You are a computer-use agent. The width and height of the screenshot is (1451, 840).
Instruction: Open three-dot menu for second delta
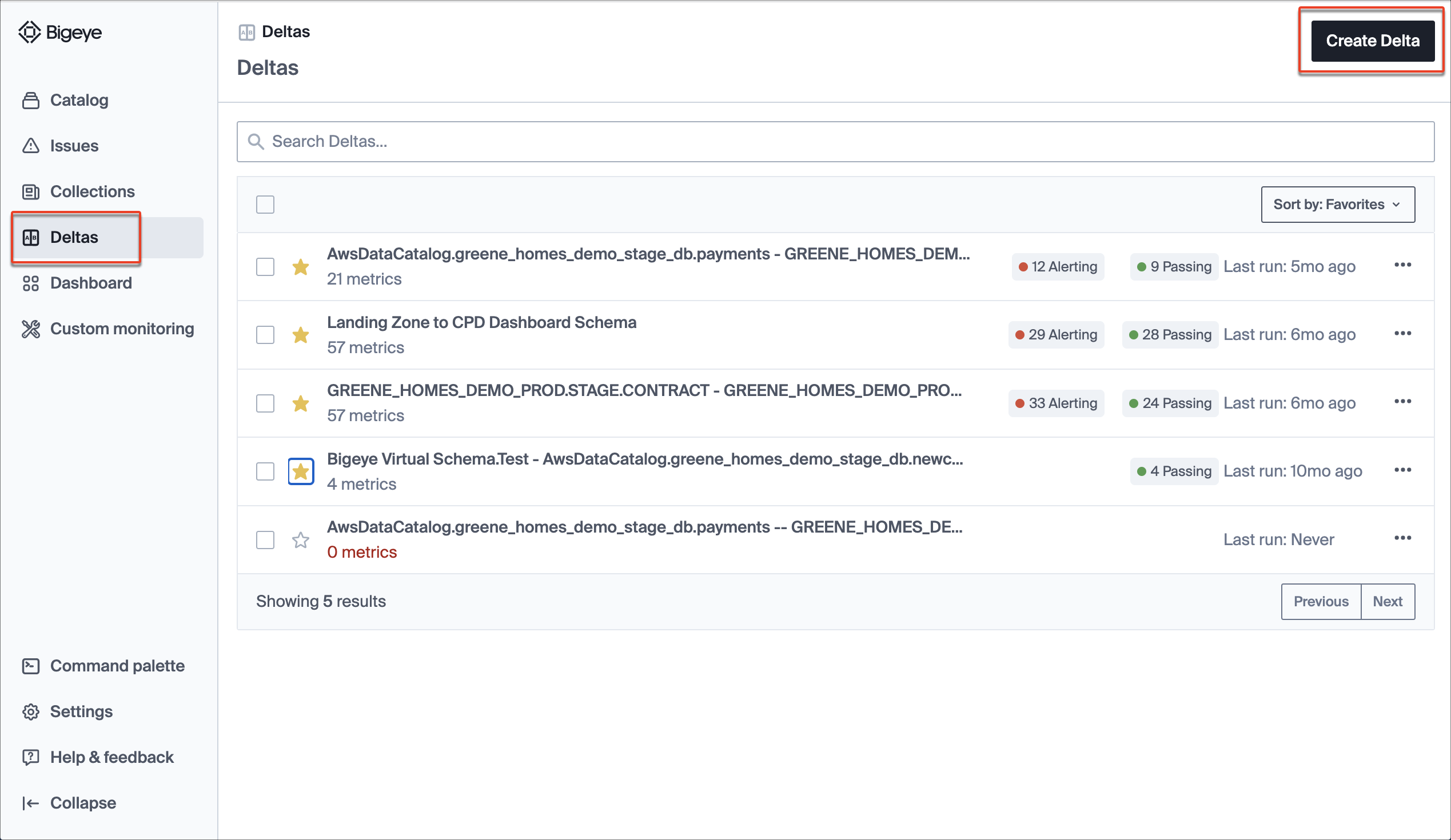1403,333
